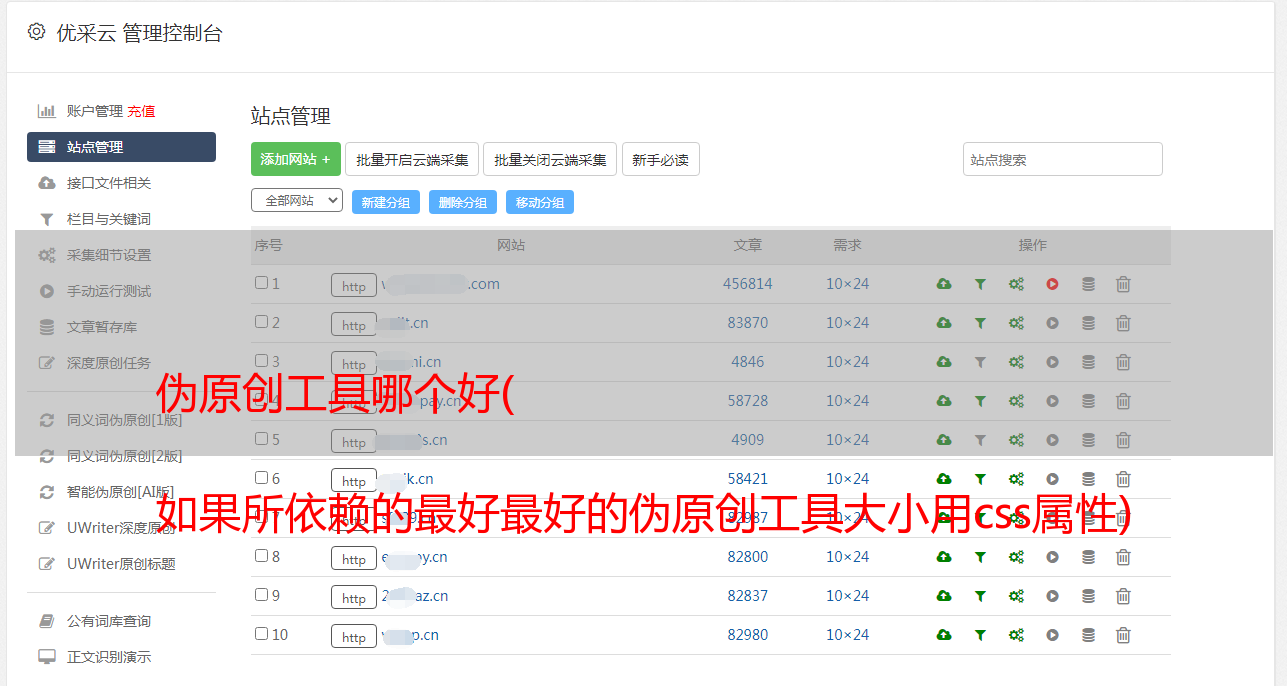The width and height of the screenshot is (1287, 686).
Task: Click the red play icon in row 1
Action: [x=1052, y=284]
